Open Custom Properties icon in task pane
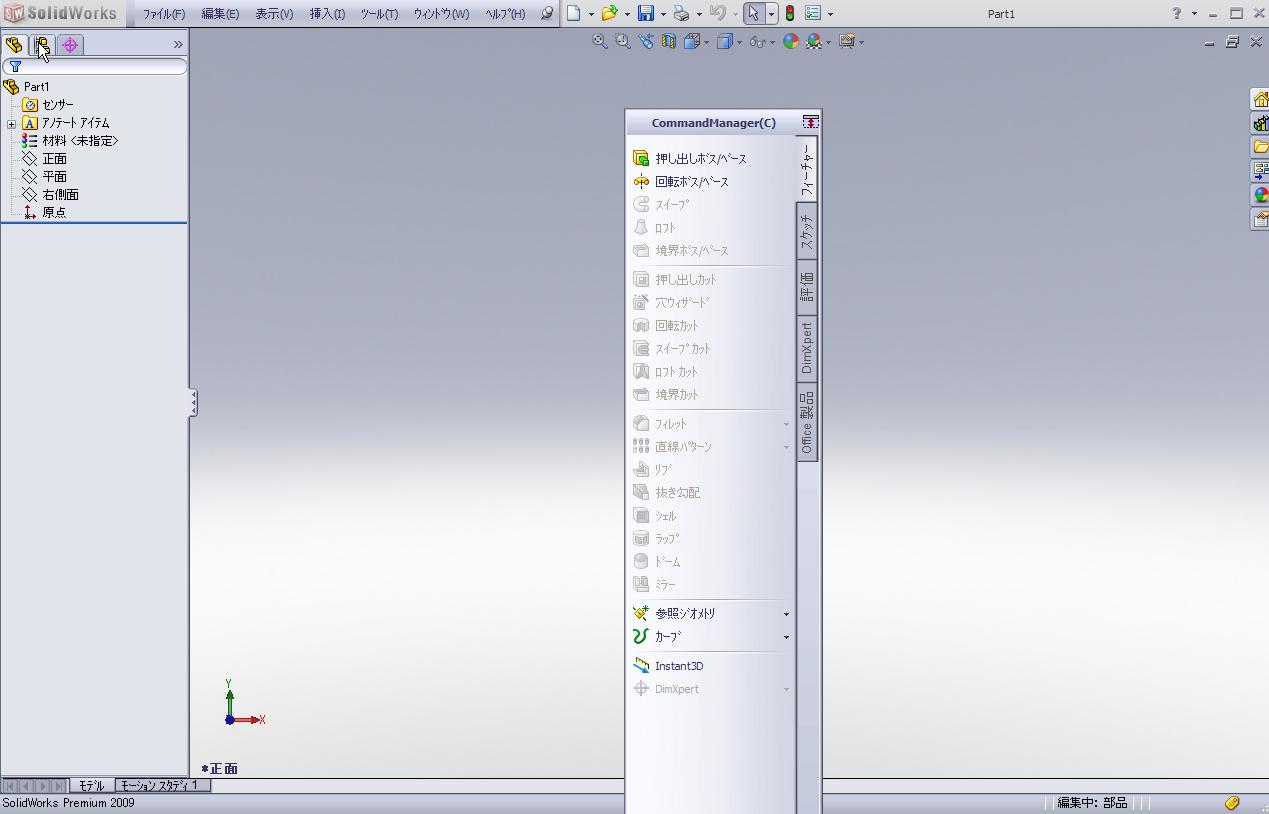The image size is (1269, 814). 1260,219
